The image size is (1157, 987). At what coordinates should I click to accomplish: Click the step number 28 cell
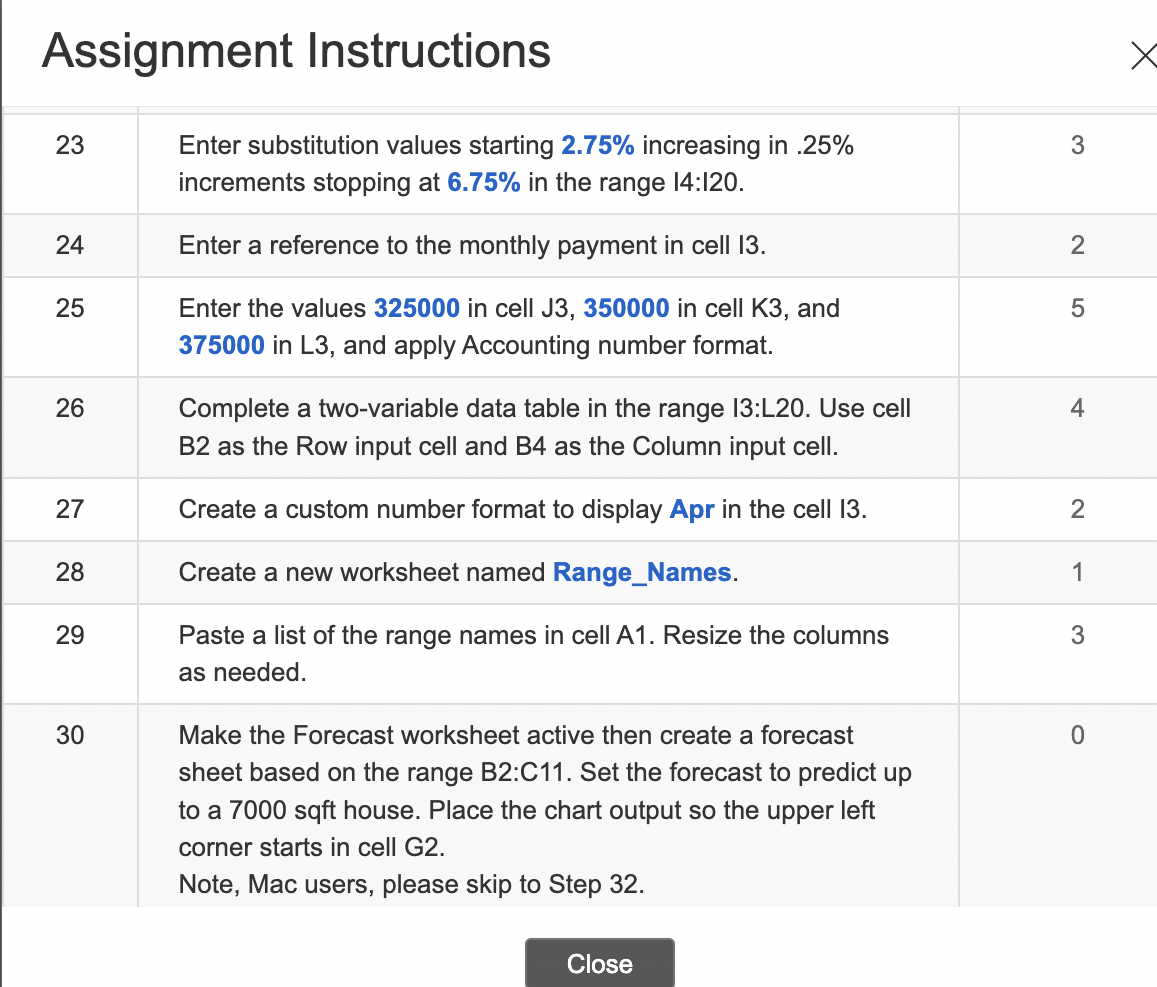click(x=70, y=572)
